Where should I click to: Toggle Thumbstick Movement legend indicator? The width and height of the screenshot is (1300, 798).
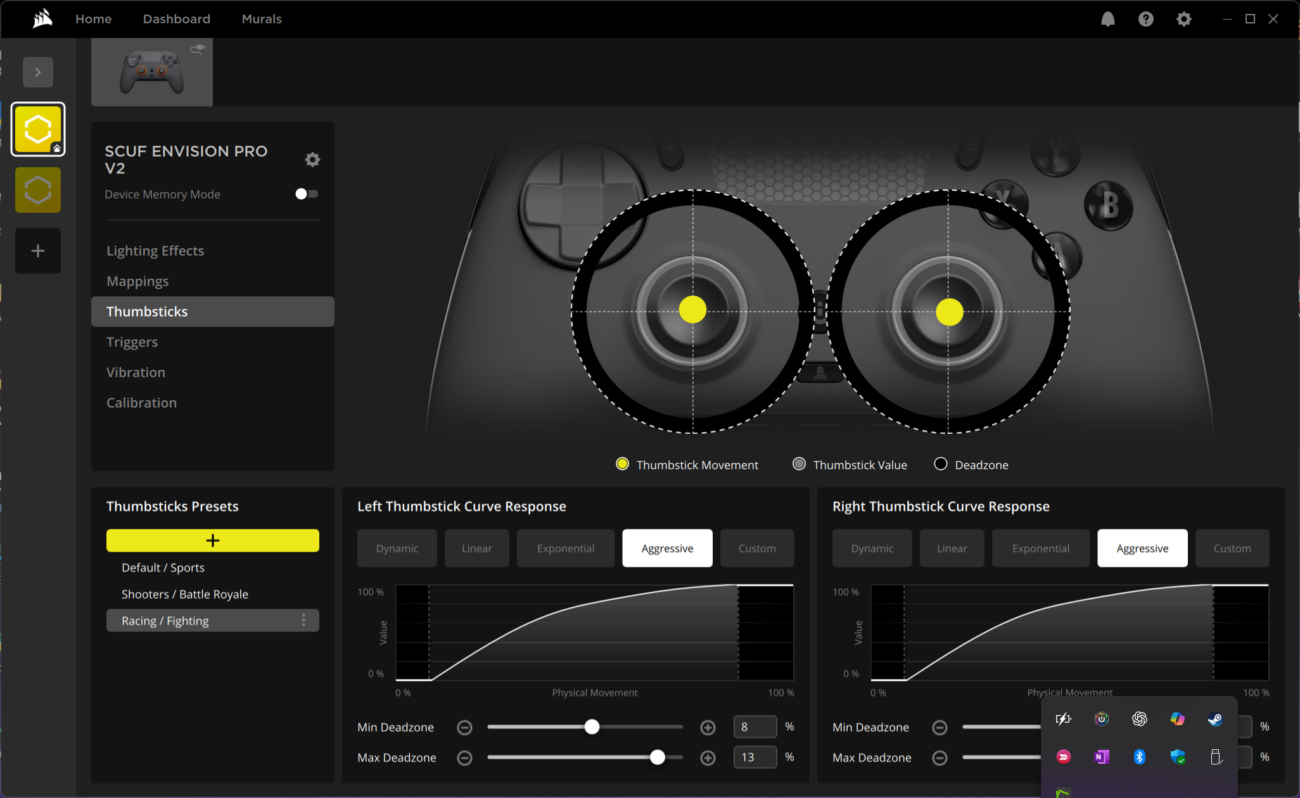tap(622, 464)
